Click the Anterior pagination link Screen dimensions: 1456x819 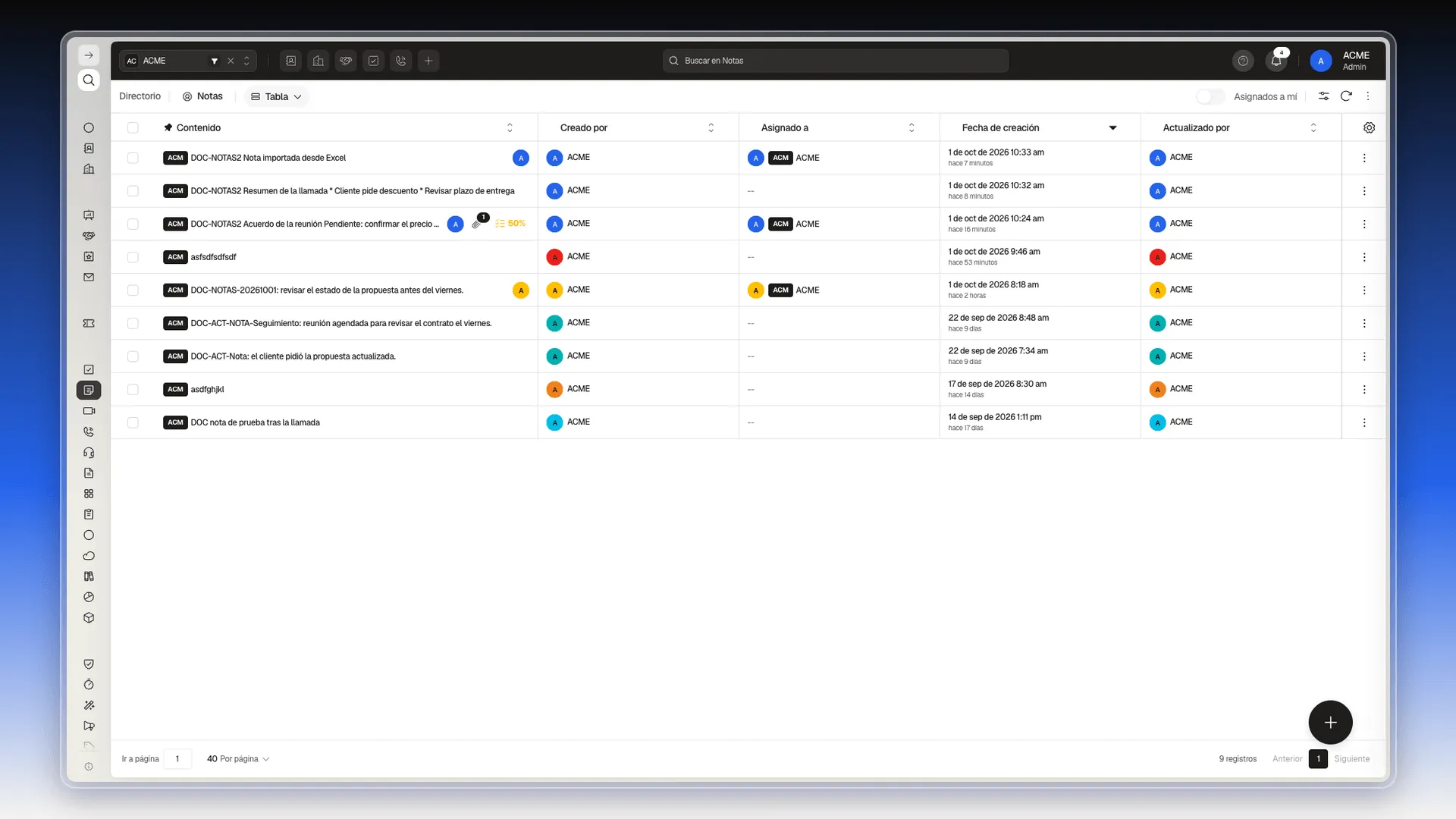(1287, 758)
